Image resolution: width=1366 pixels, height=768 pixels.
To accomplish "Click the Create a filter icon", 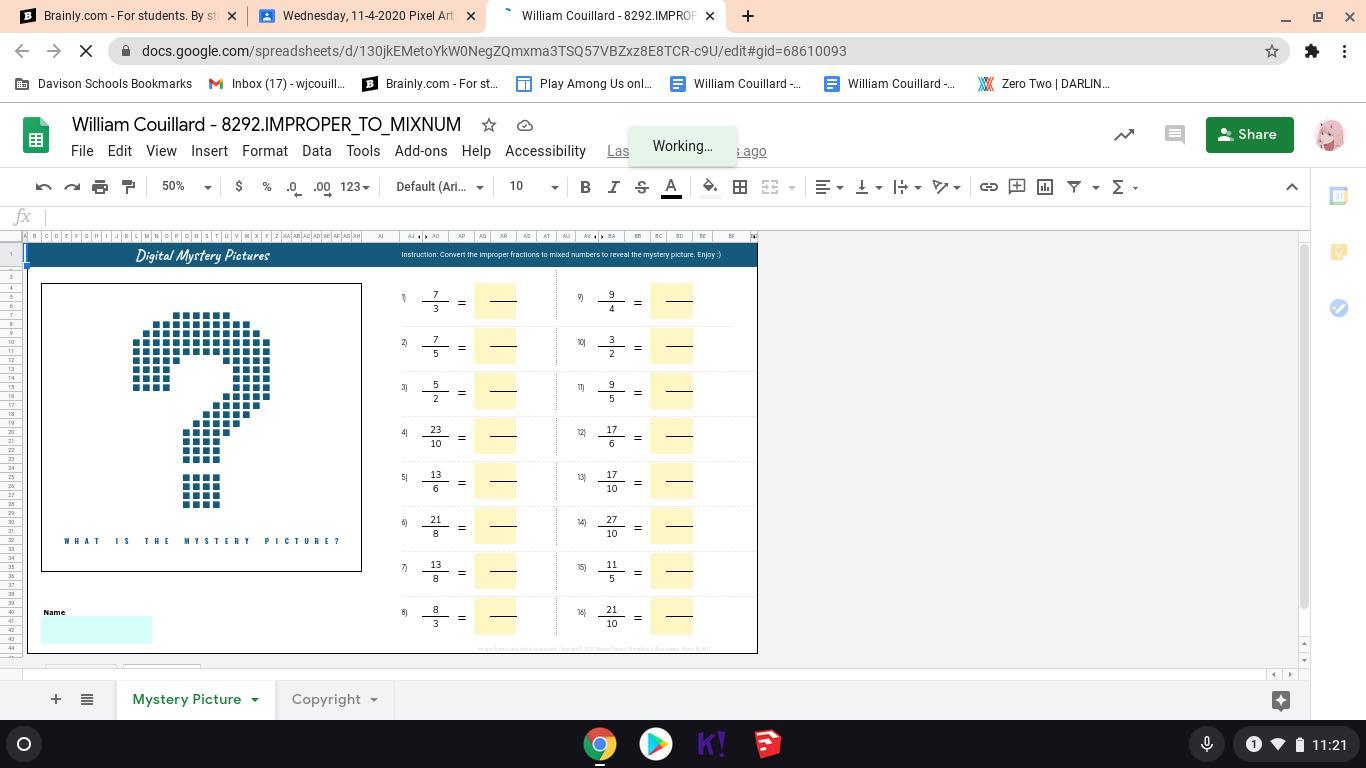I will point(1073,187).
